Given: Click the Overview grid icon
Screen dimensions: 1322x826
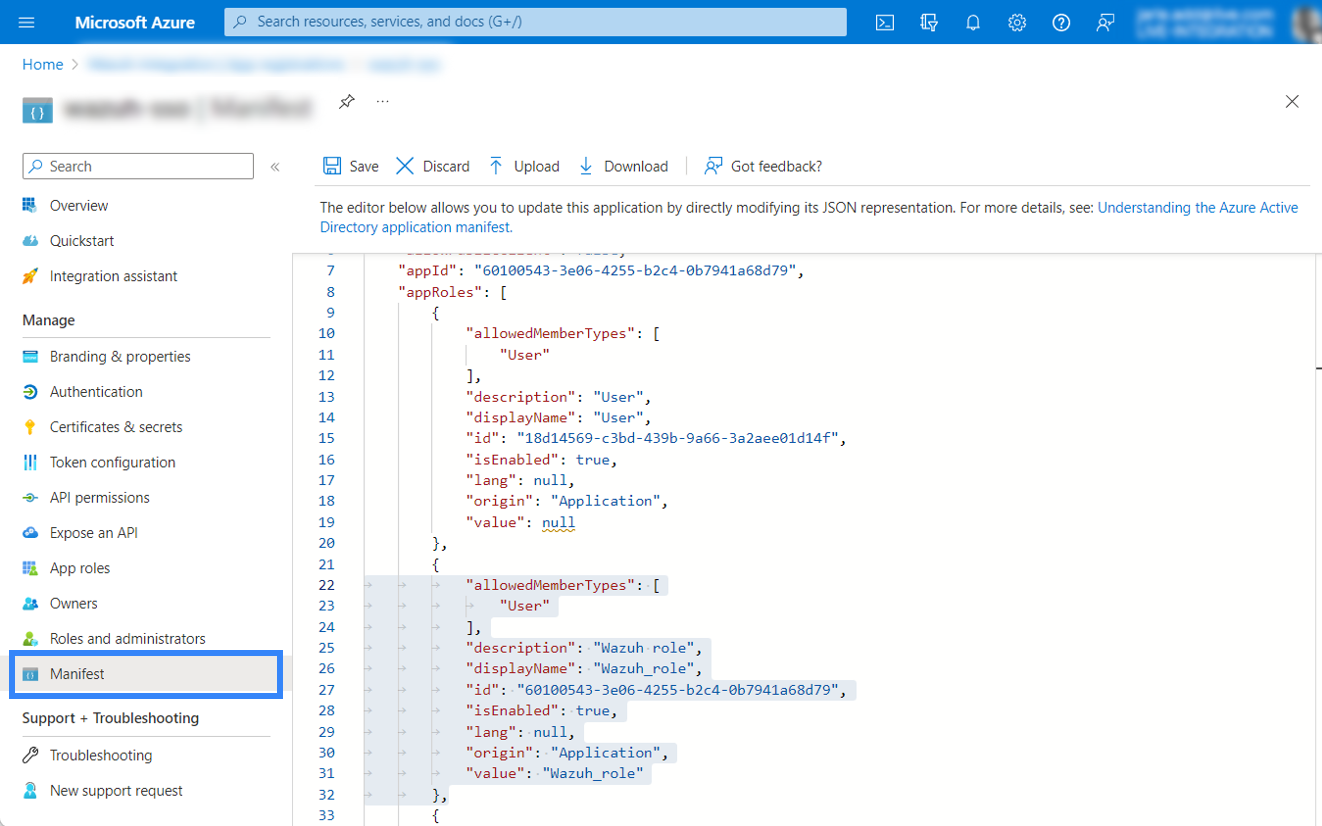Looking at the screenshot, I should click(x=30, y=205).
